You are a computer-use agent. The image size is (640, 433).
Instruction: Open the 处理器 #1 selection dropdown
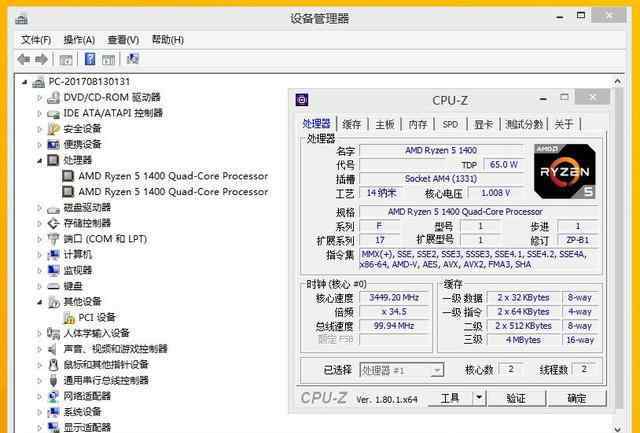437,371
